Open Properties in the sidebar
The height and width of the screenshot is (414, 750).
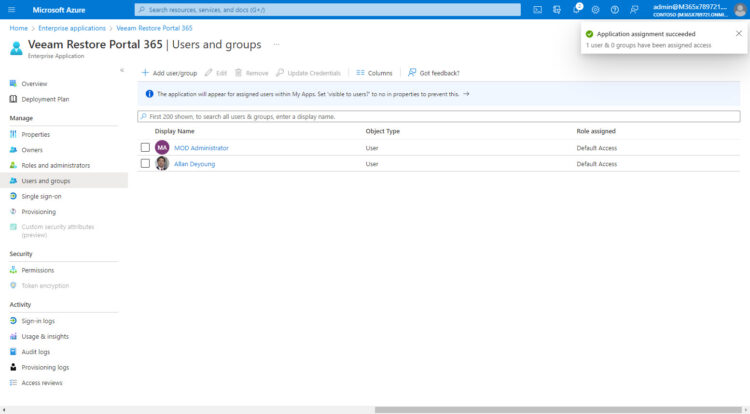click(36, 134)
